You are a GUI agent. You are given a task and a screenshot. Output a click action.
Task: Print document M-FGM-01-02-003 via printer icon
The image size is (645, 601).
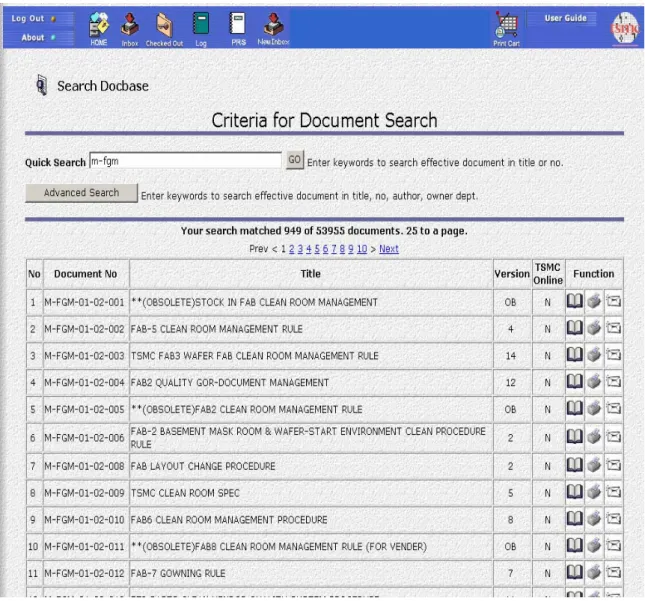[x=594, y=355]
